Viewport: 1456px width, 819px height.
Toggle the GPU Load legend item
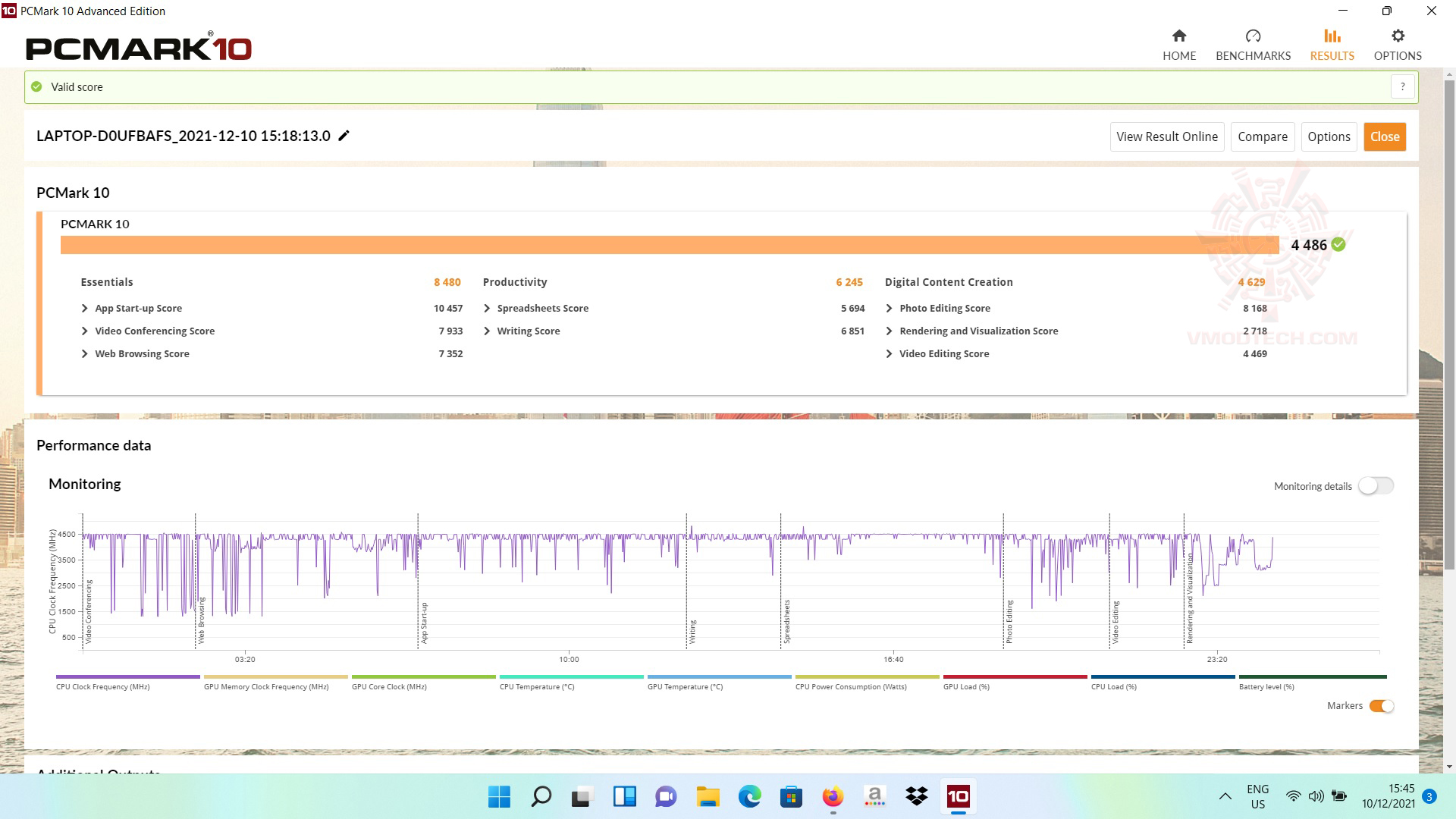point(965,686)
